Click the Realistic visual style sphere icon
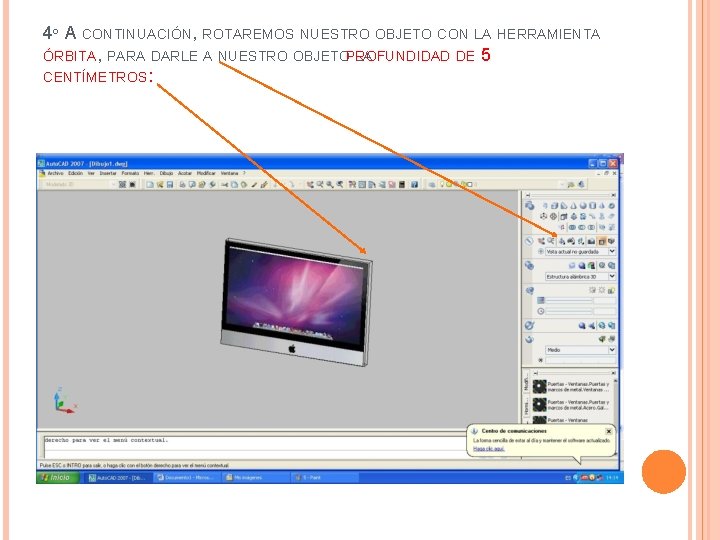 click(582, 265)
